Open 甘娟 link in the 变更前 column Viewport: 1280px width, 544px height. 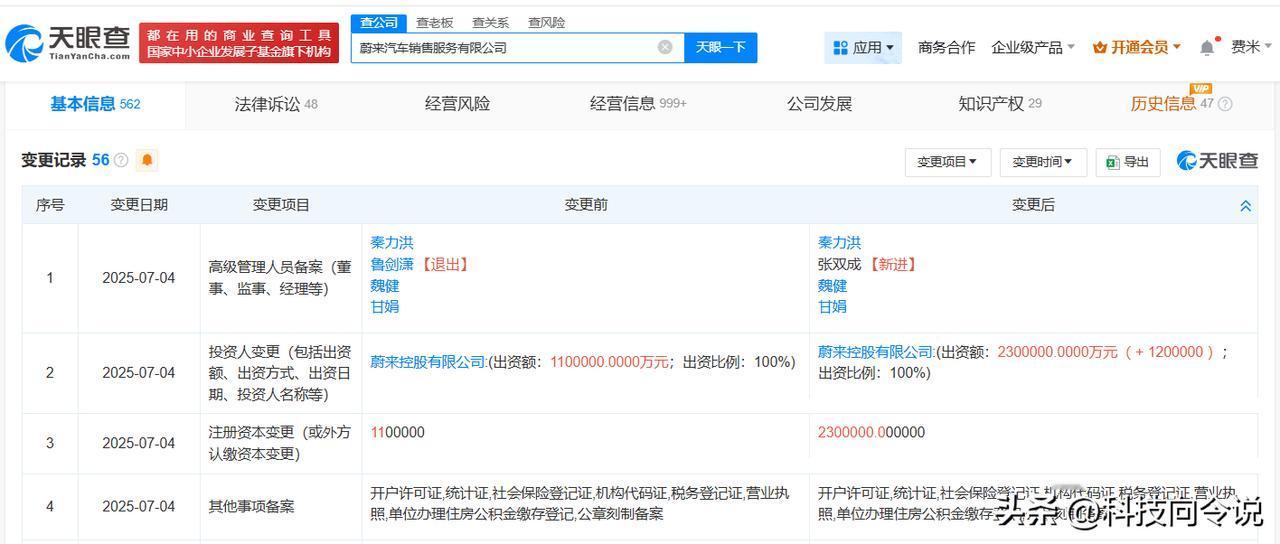click(x=385, y=307)
